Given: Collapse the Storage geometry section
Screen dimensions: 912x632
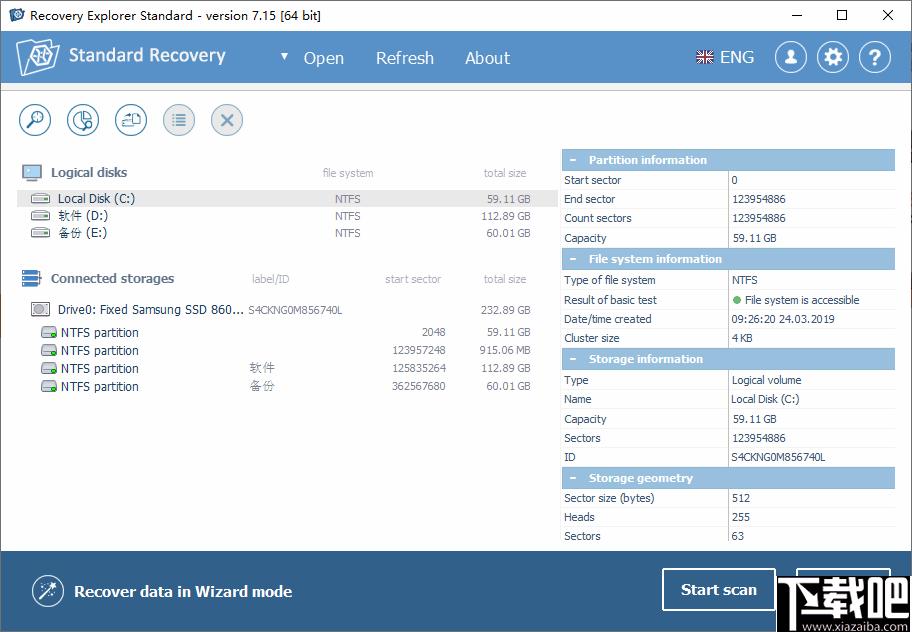Looking at the screenshot, I should point(573,479).
